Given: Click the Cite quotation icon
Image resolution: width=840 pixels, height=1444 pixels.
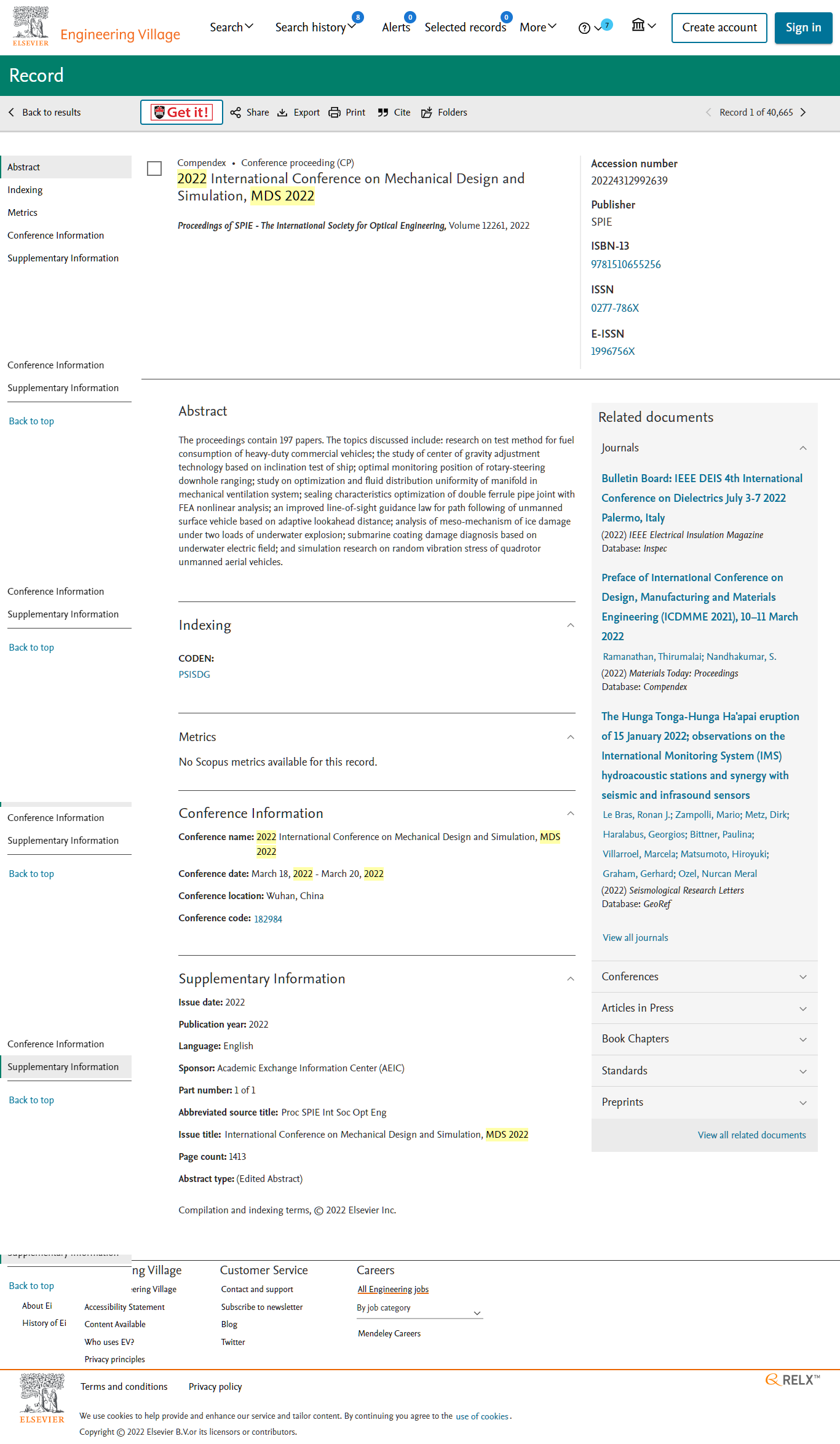Looking at the screenshot, I should (x=383, y=113).
